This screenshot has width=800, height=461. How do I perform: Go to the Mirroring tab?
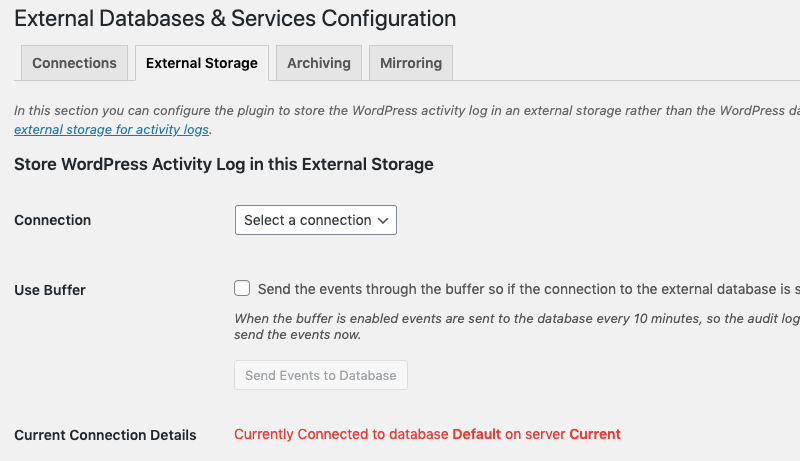(x=410, y=63)
